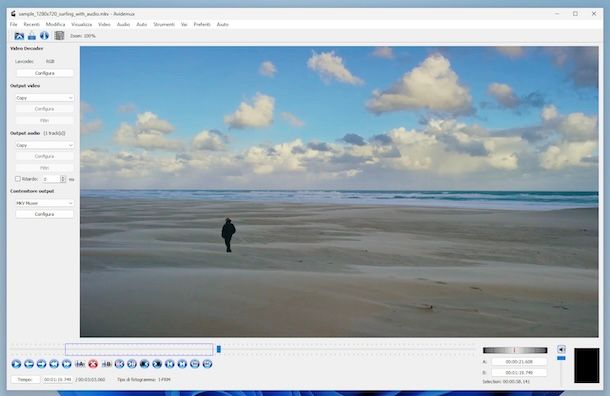Open the Visualizza menu
610x396 pixels.
click(81, 24)
